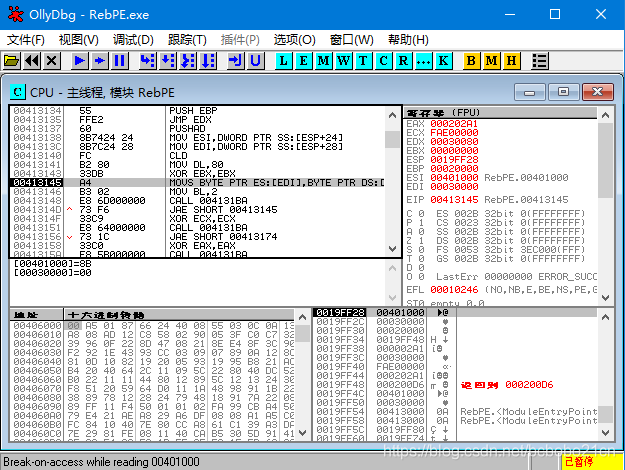Open the 视图(V) menu
The width and height of the screenshot is (625, 470).
79,40
